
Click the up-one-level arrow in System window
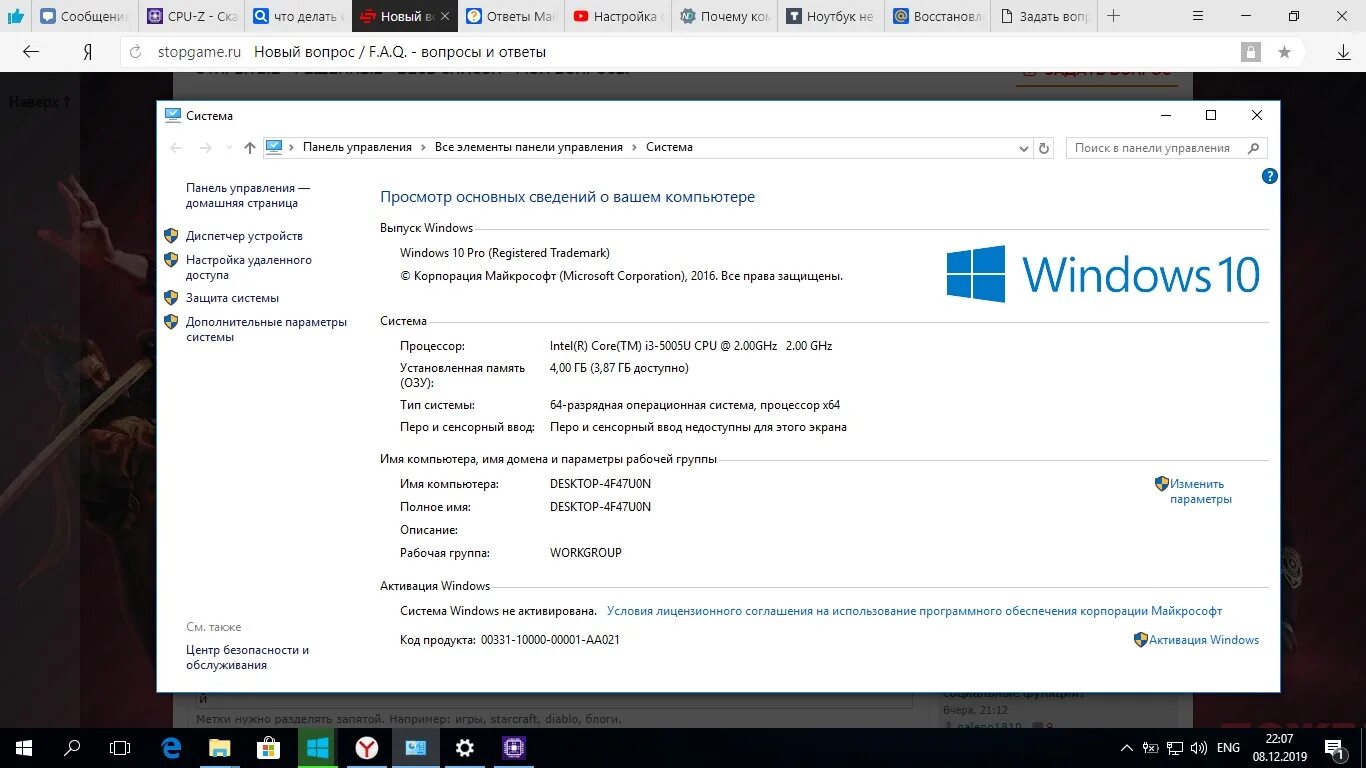(x=250, y=148)
